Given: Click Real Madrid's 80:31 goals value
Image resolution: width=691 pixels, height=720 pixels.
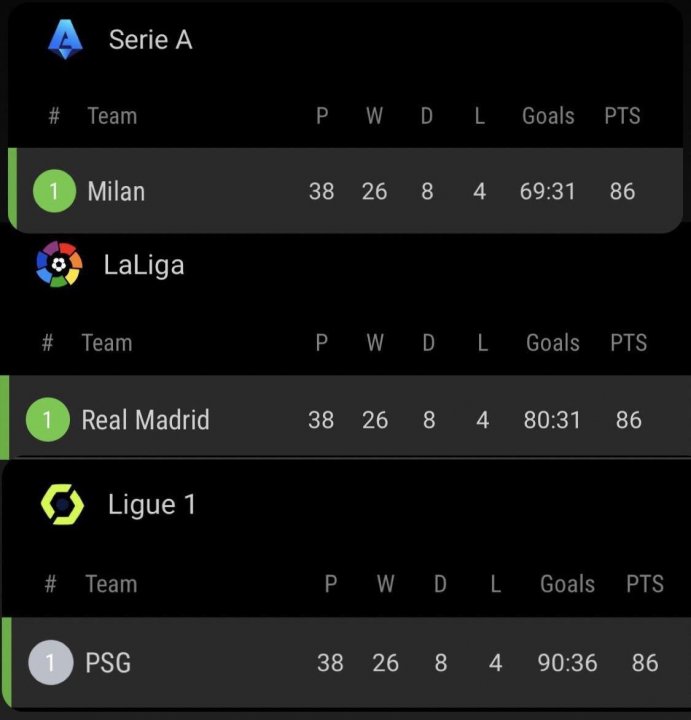Looking at the screenshot, I should 552,419.
